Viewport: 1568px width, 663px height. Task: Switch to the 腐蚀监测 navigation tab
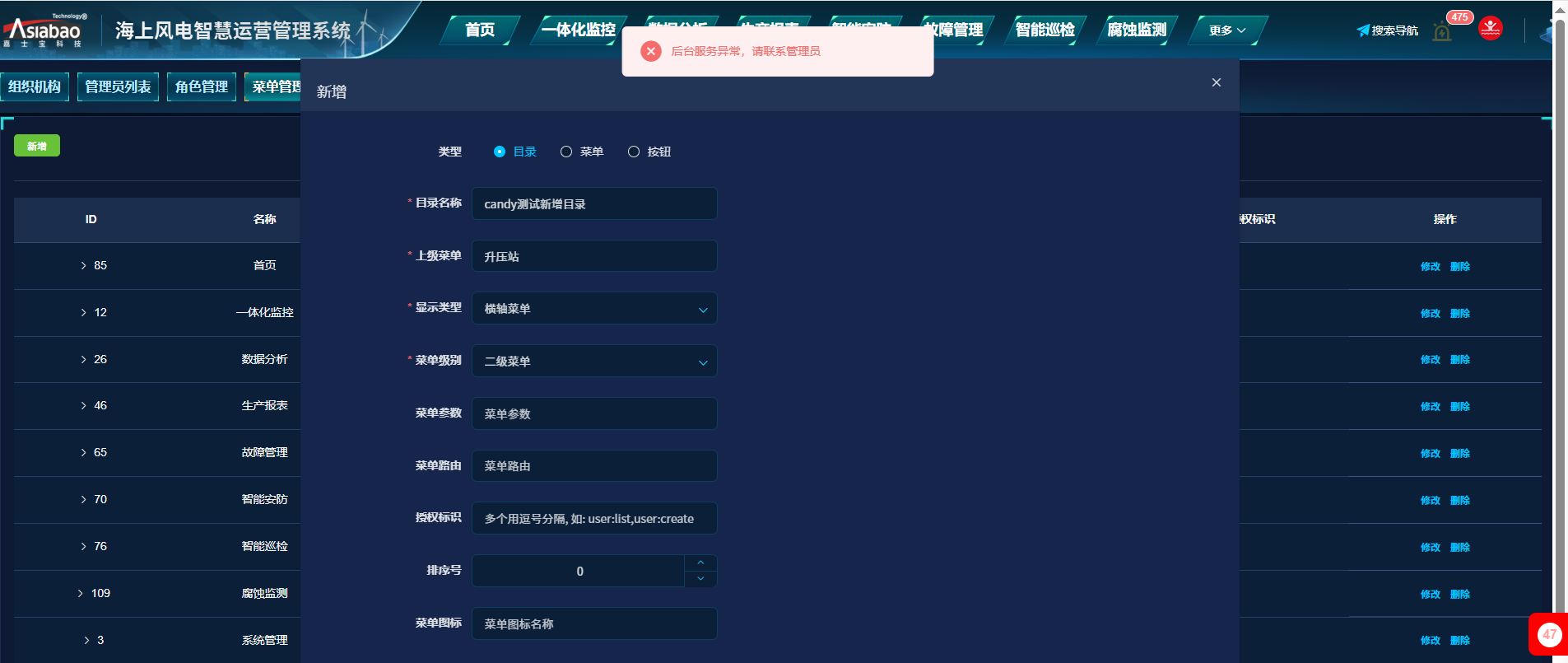[x=1136, y=30]
